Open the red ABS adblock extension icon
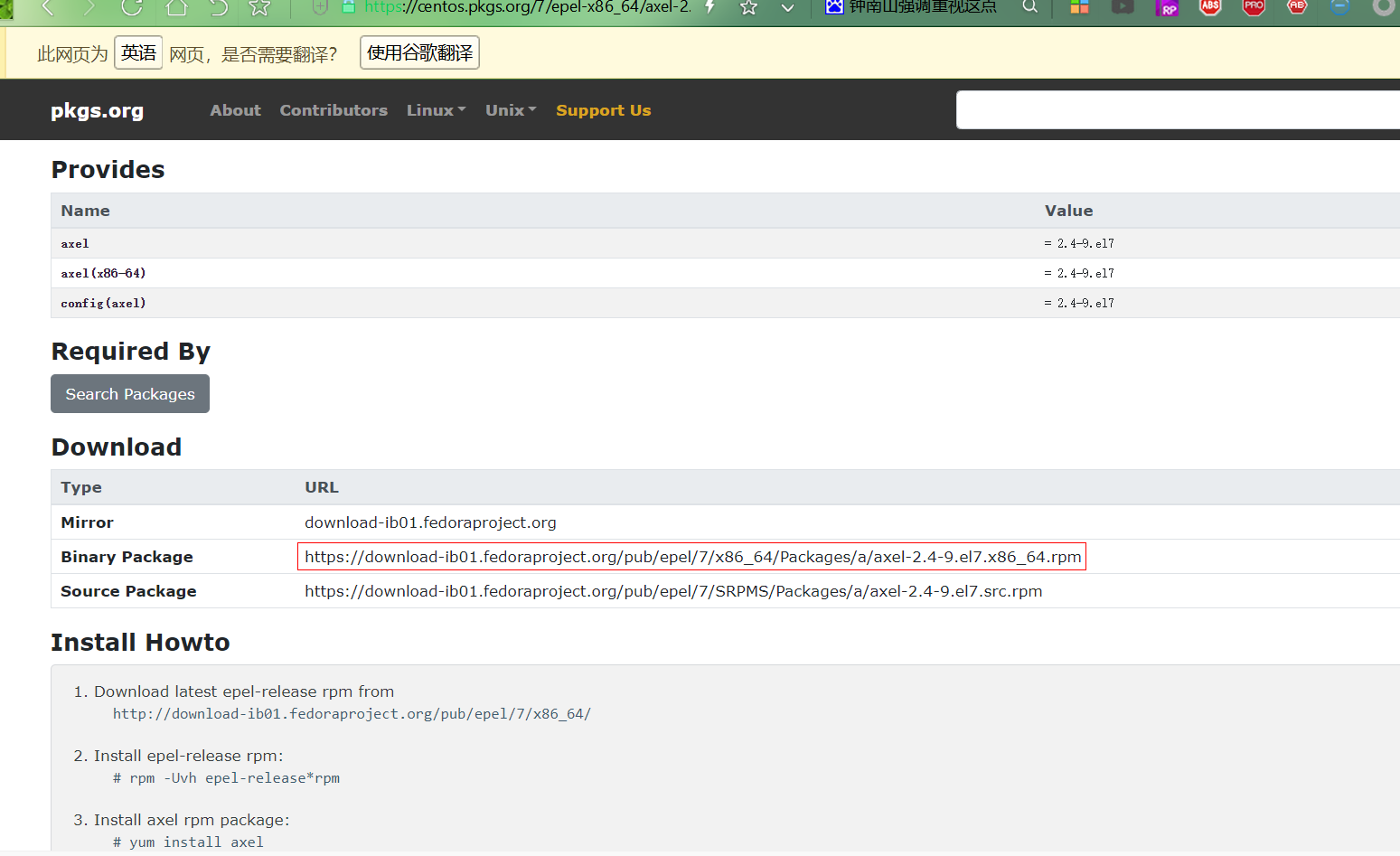The image size is (1400, 856). click(x=1210, y=7)
